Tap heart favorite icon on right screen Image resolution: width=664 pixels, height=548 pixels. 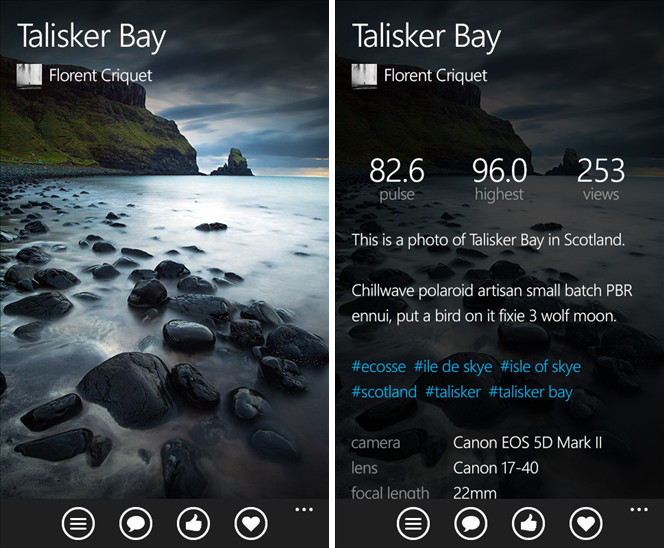click(x=586, y=524)
